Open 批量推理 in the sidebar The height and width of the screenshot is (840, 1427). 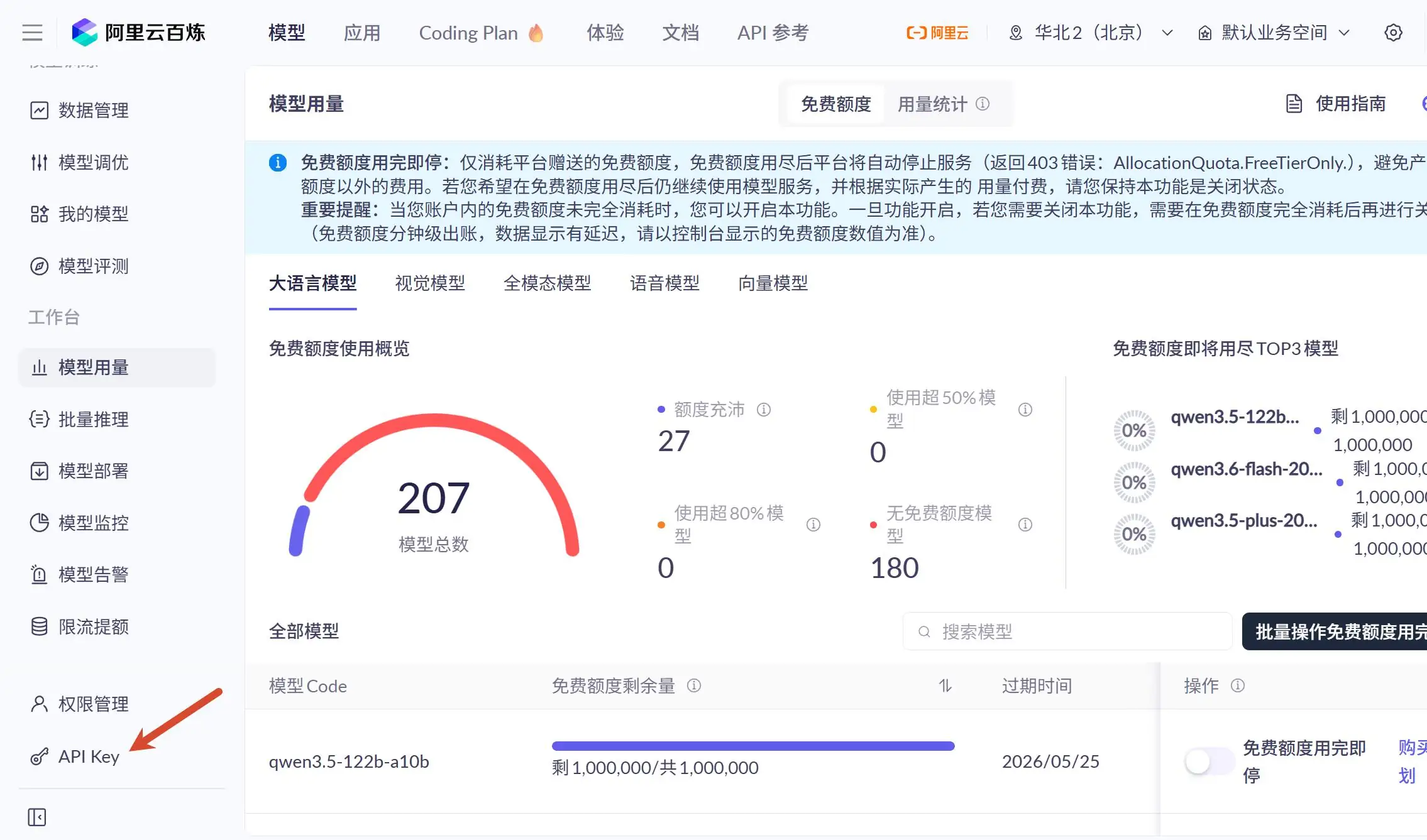(117, 419)
